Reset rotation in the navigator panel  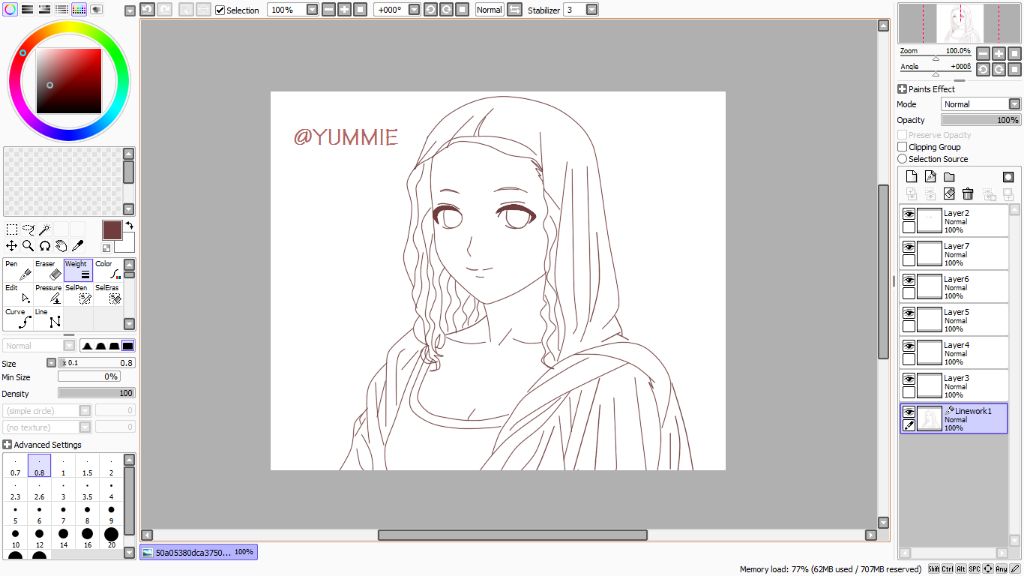1014,69
